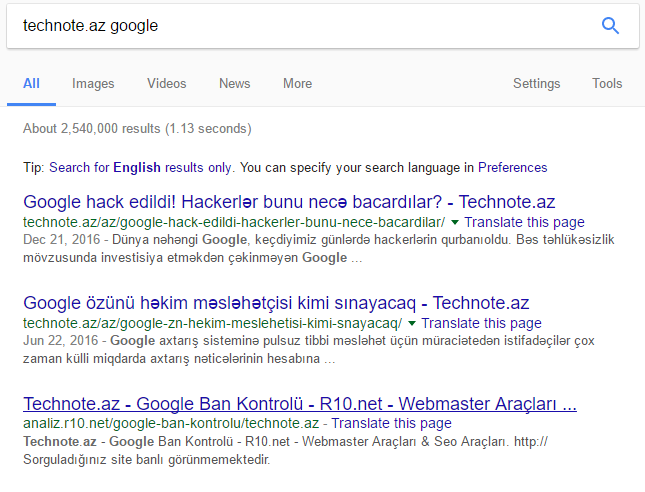The image size is (645, 492).
Task: Expand dropdown arrow beside hekim-meslehetisi URL
Action: tap(412, 324)
